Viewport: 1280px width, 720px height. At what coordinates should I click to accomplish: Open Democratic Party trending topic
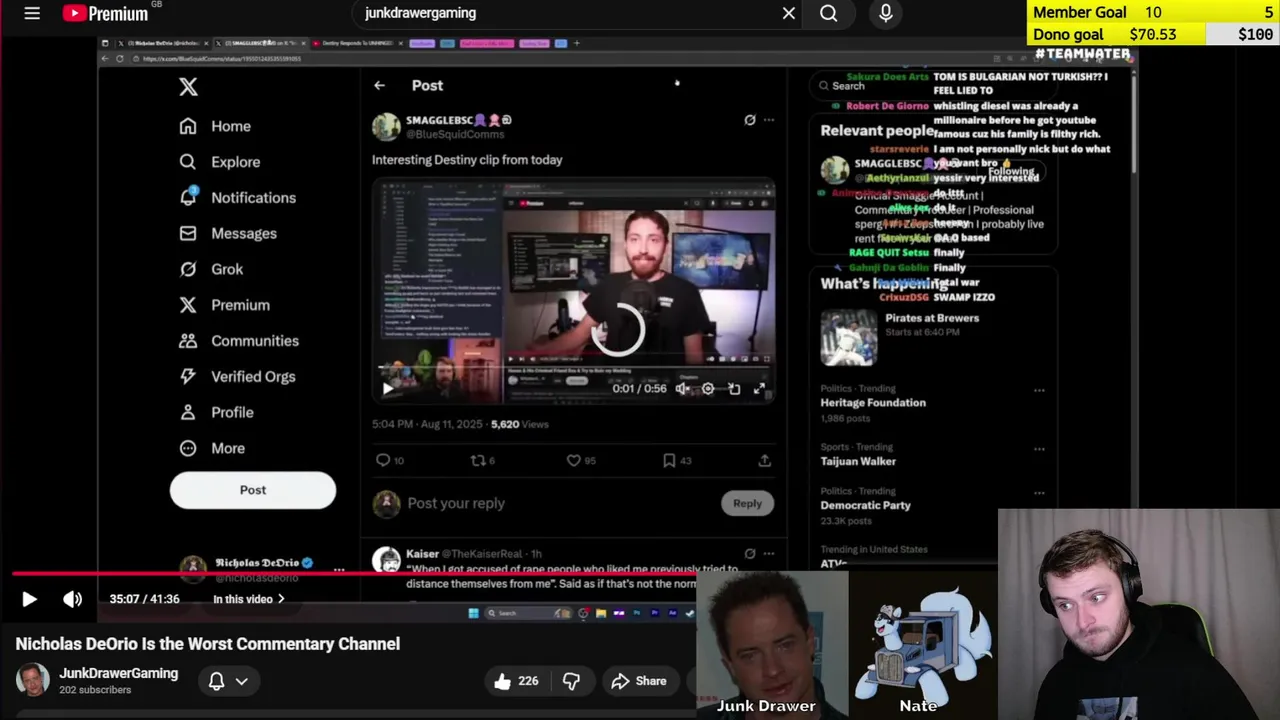(865, 505)
